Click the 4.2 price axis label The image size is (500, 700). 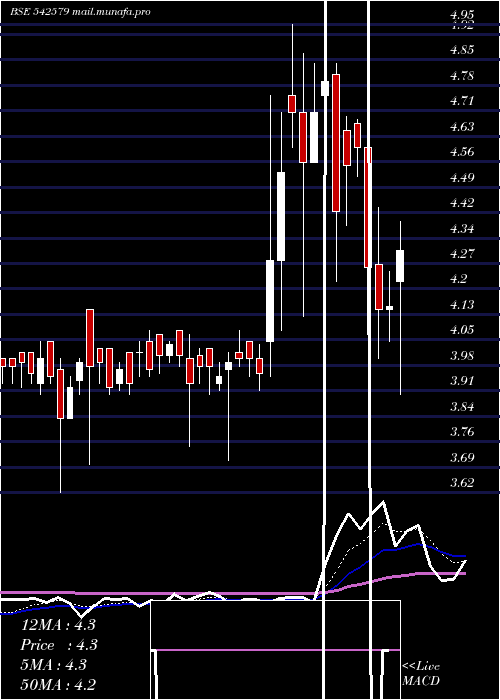pyautogui.click(x=458, y=279)
